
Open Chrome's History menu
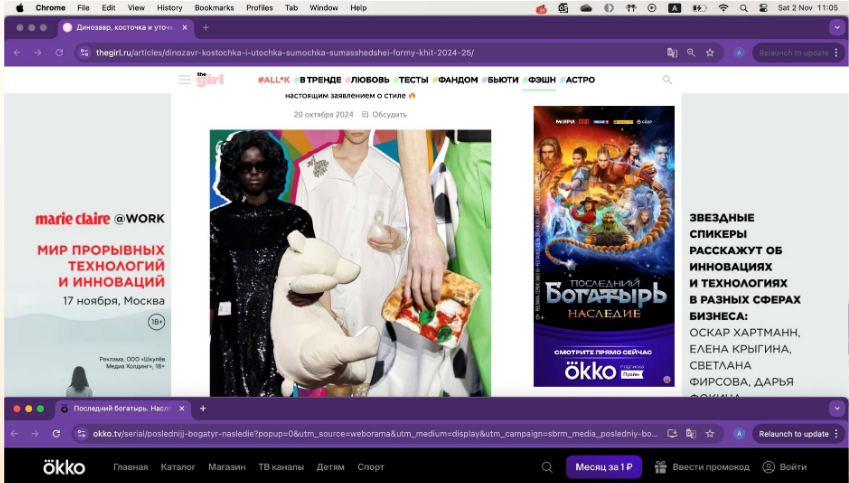(x=169, y=8)
